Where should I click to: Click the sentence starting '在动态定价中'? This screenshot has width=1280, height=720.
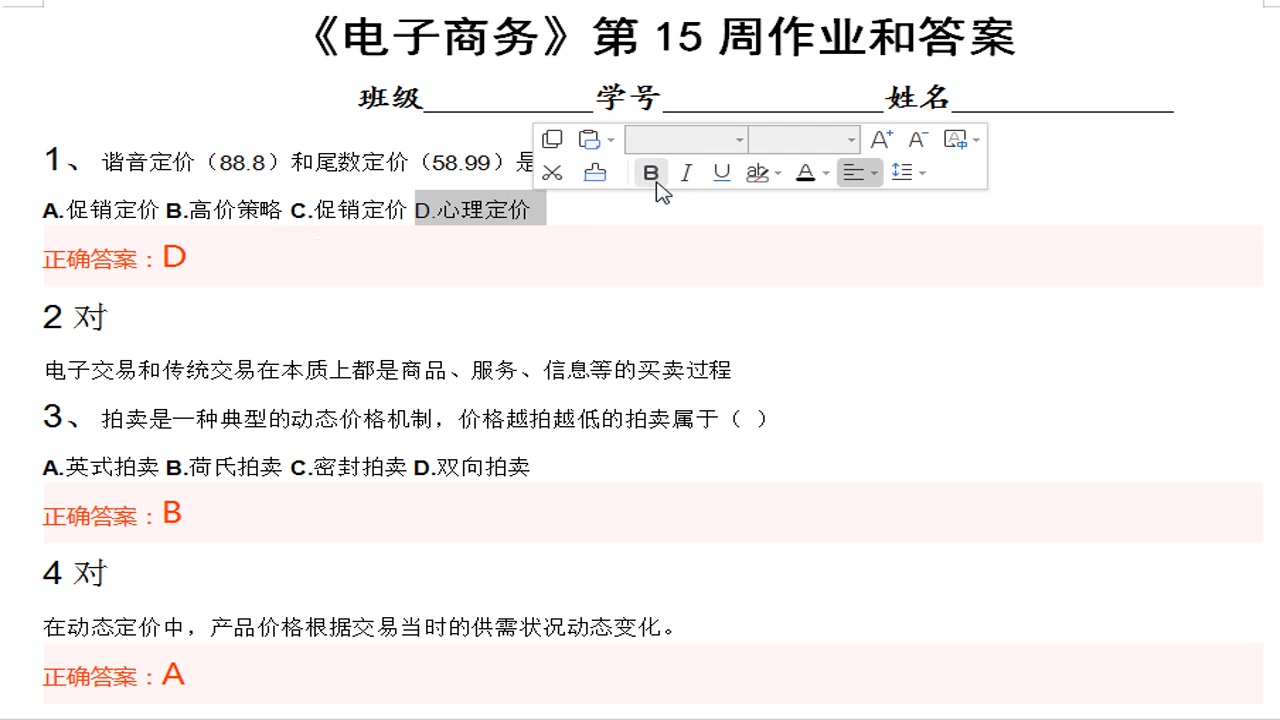coord(360,627)
